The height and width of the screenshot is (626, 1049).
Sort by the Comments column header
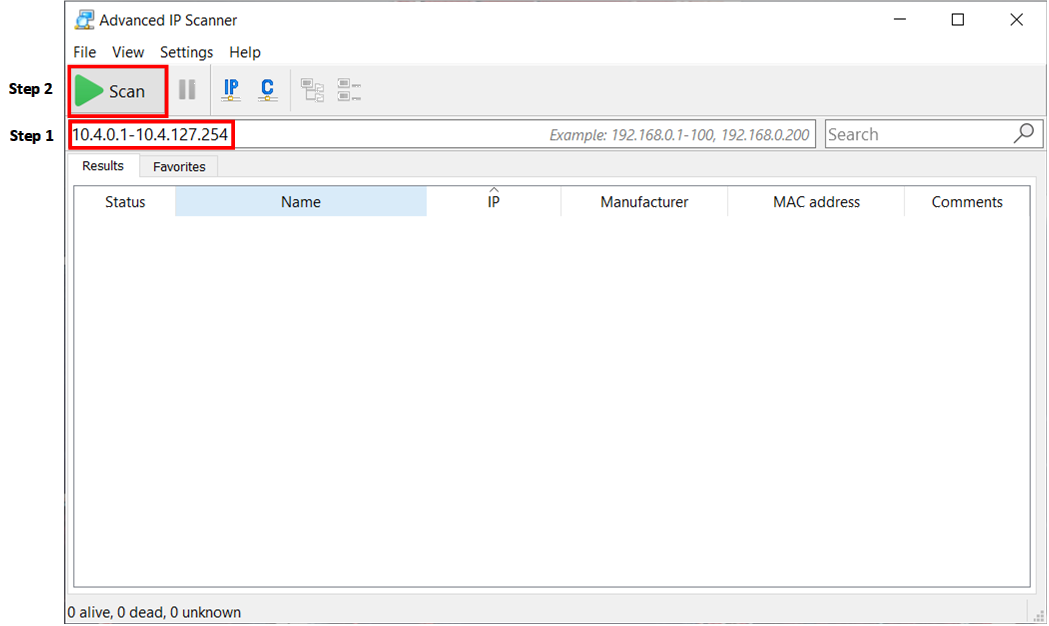[967, 202]
